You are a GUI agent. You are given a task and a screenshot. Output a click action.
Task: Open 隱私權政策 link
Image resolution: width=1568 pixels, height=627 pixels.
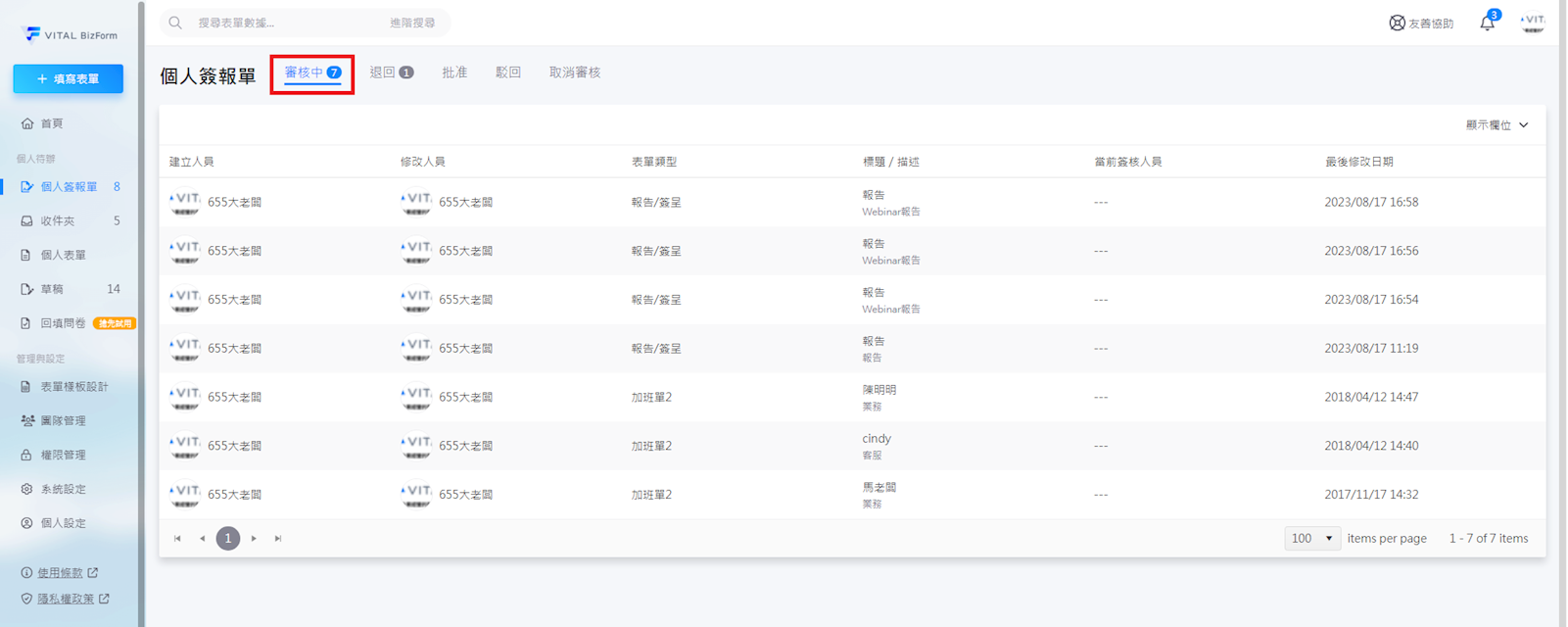point(66,599)
